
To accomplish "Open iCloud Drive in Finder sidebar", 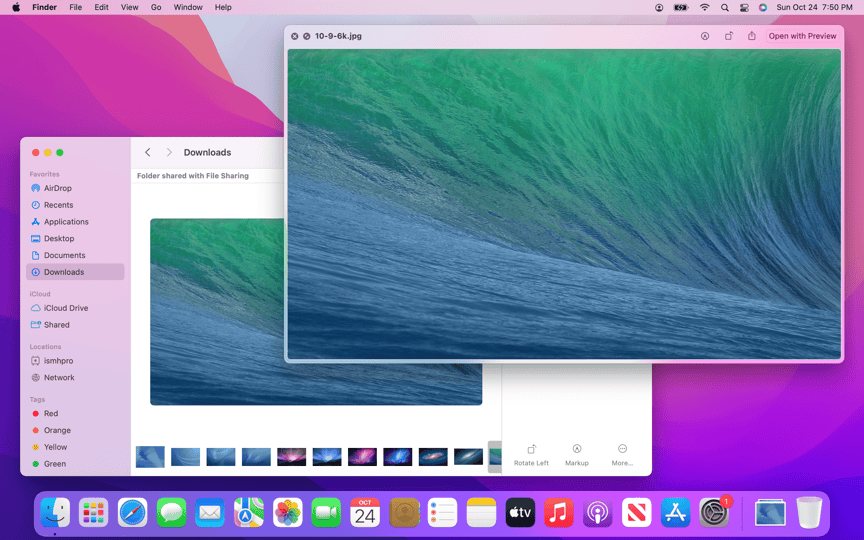I will click(75, 308).
